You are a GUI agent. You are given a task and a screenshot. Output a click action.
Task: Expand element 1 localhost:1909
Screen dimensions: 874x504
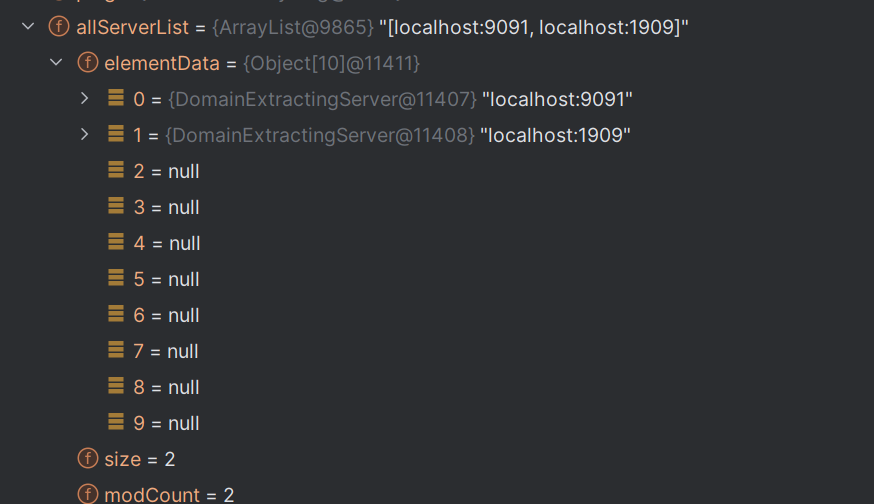pos(85,134)
